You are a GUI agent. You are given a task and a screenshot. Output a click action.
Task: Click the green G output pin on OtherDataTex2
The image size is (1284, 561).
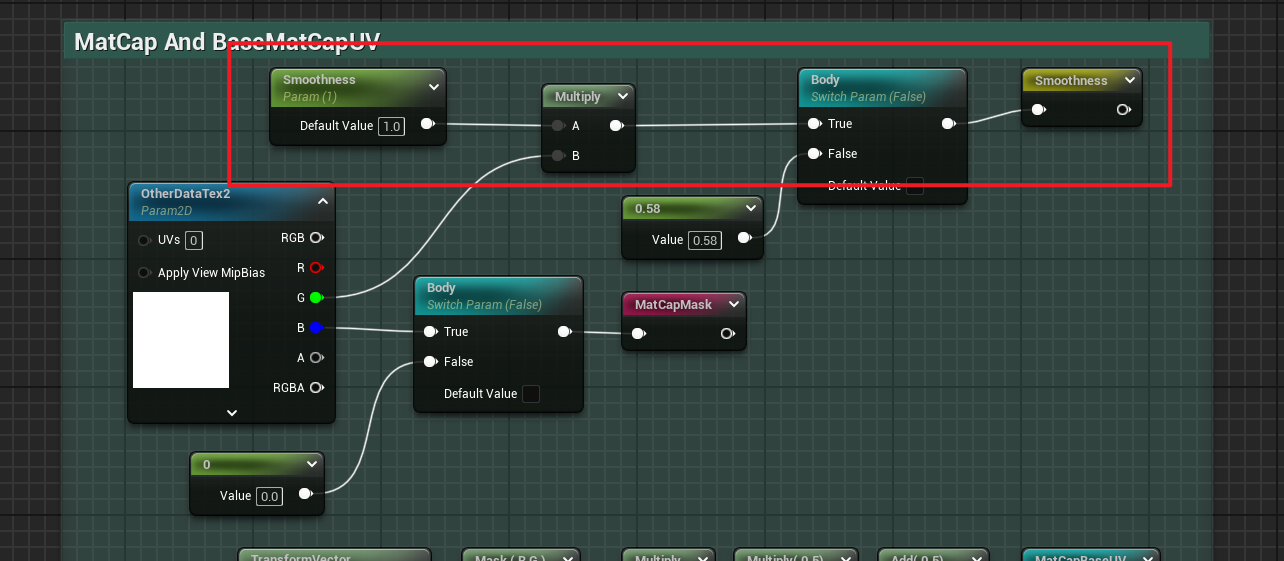316,298
